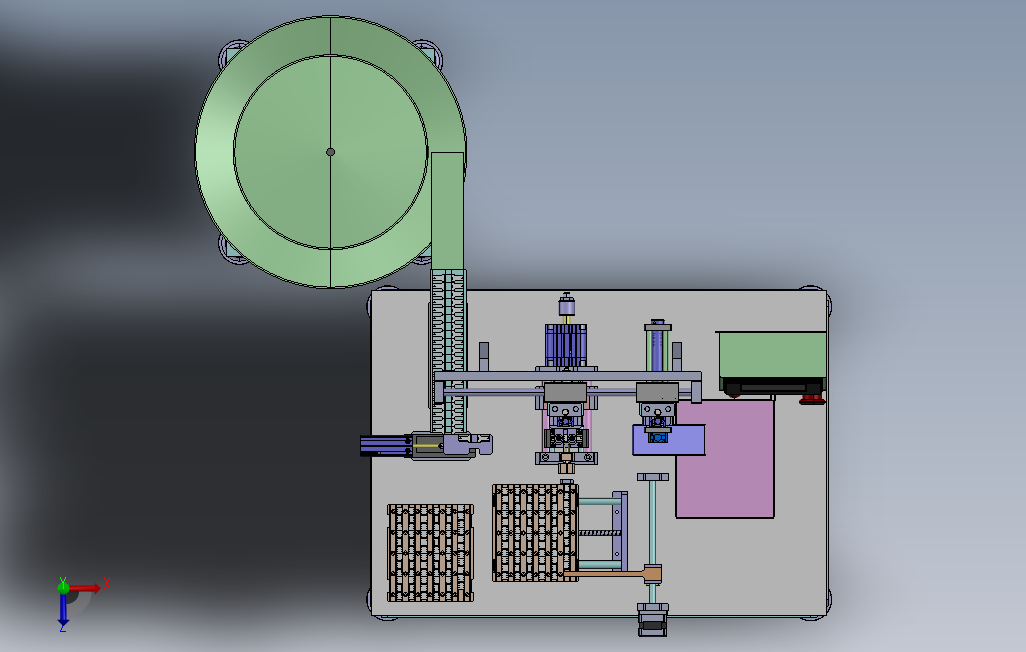Select the inner disc of the bowl feeder
This screenshot has width=1026, height=652.
330,152
